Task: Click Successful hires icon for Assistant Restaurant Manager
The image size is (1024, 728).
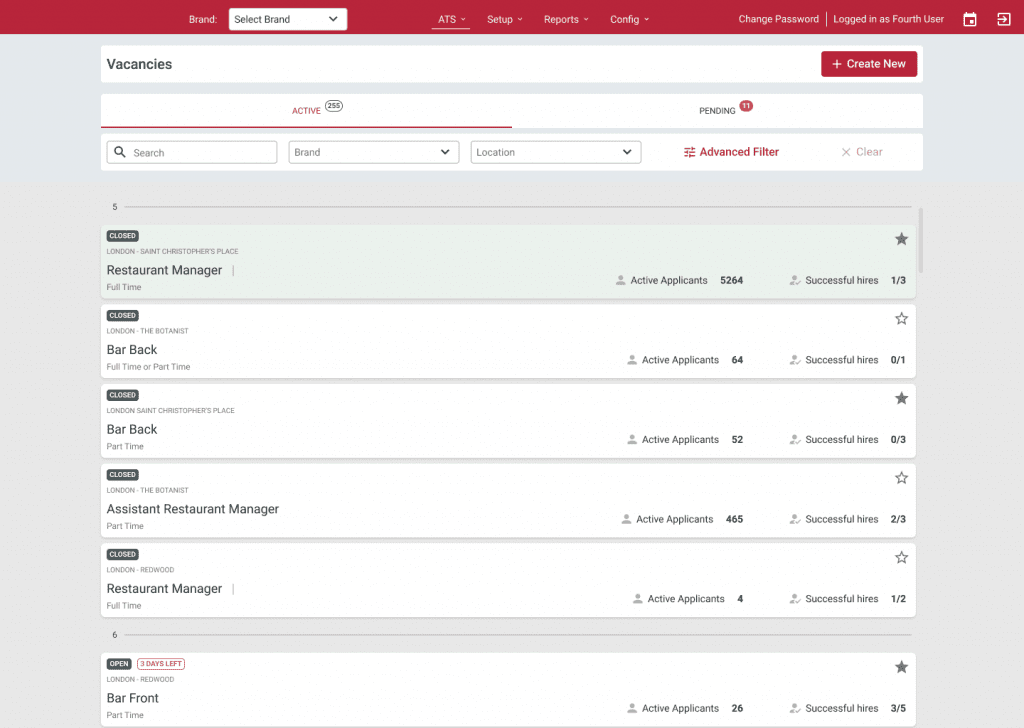Action: [795, 519]
